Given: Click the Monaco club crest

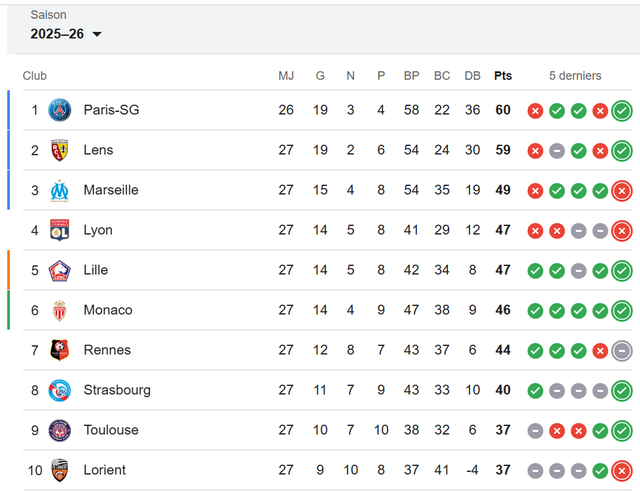Looking at the screenshot, I should 60,310.
